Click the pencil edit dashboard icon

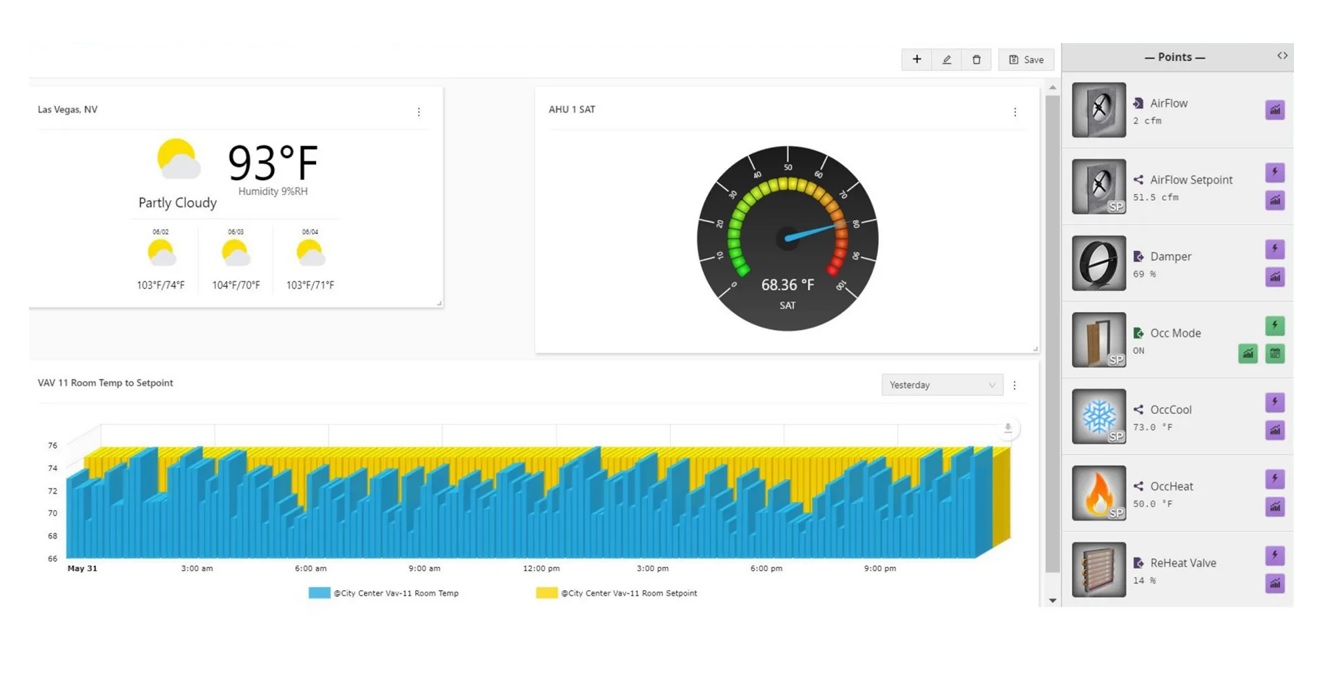tap(946, 60)
